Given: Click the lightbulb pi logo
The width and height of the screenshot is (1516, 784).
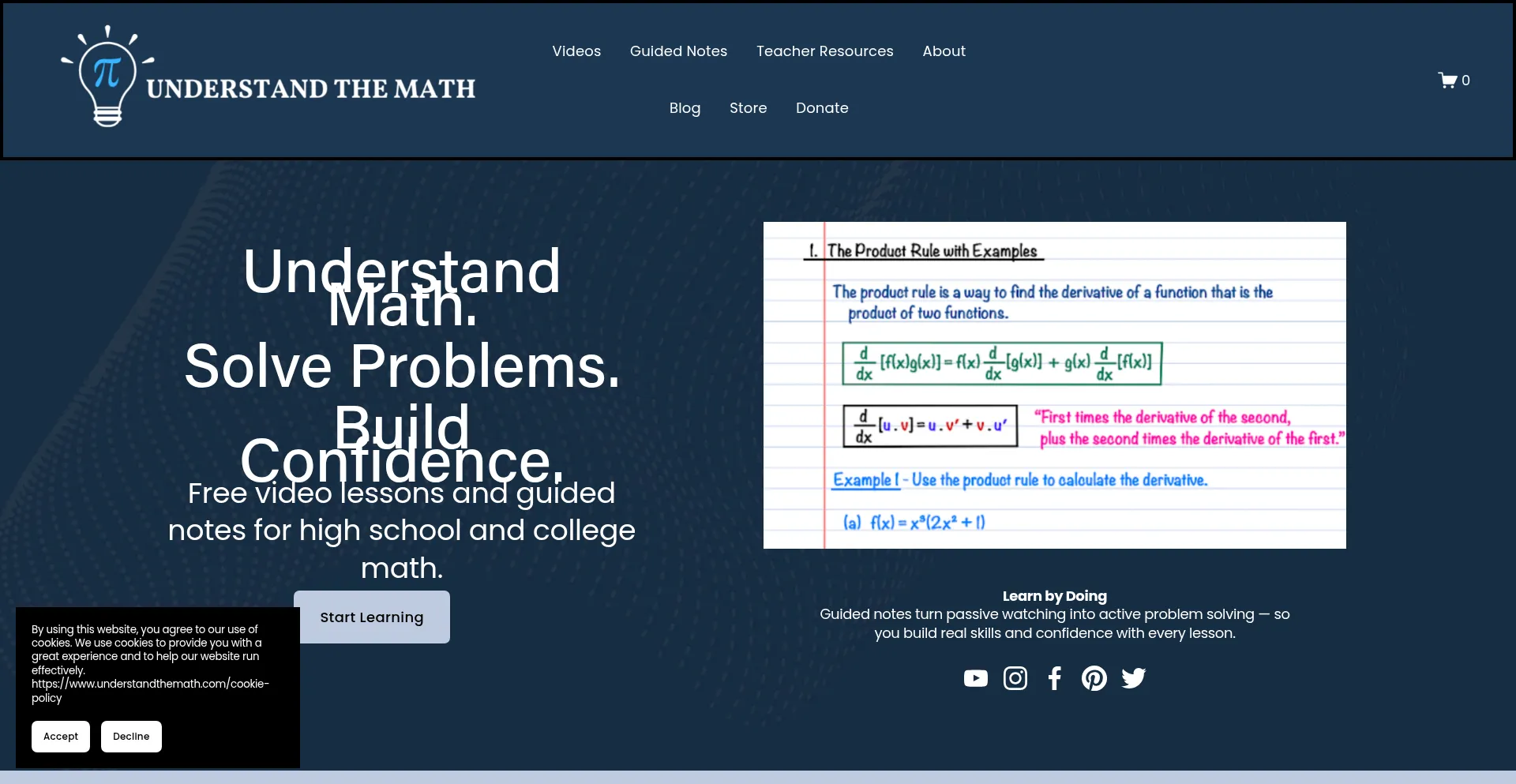Looking at the screenshot, I should [x=107, y=77].
